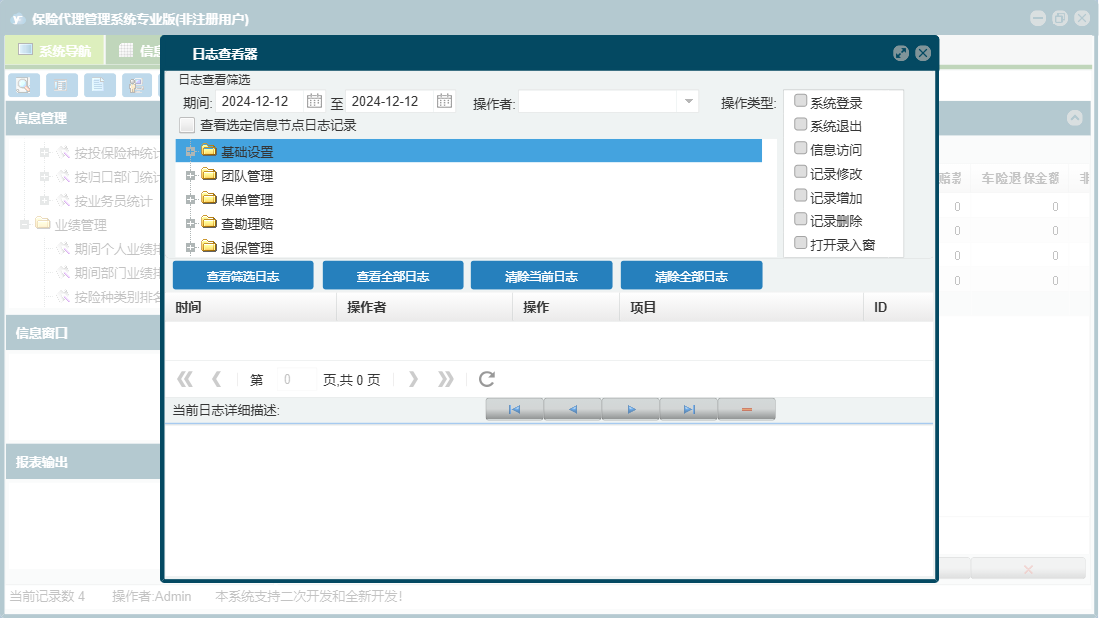Select 按种类别排名 item in main window
1099x618 pixels.
[117, 297]
